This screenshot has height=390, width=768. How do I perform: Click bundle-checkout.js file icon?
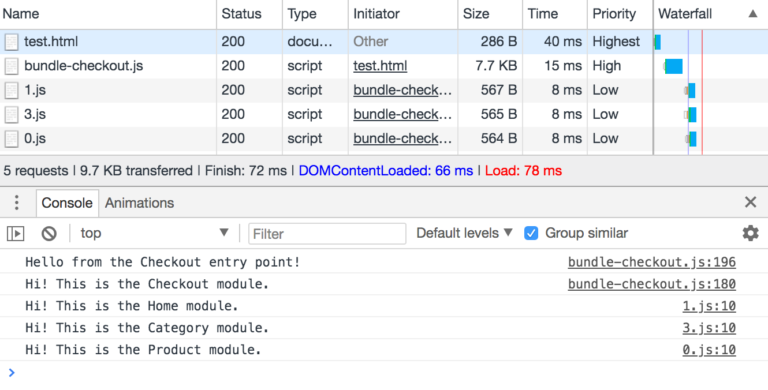pos(11,66)
